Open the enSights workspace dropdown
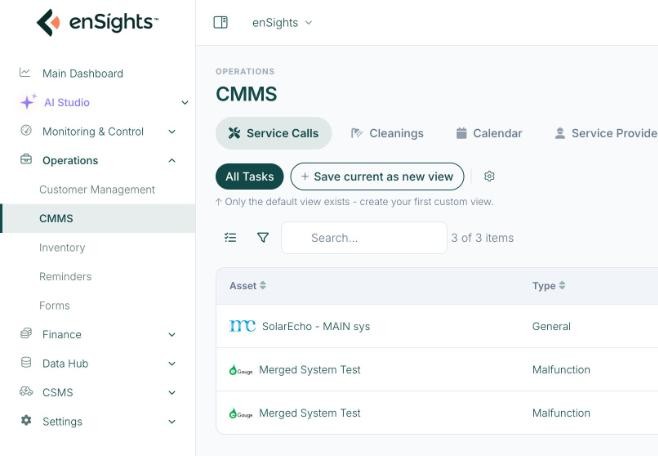Screen dimensions: 658x456 point(282,23)
